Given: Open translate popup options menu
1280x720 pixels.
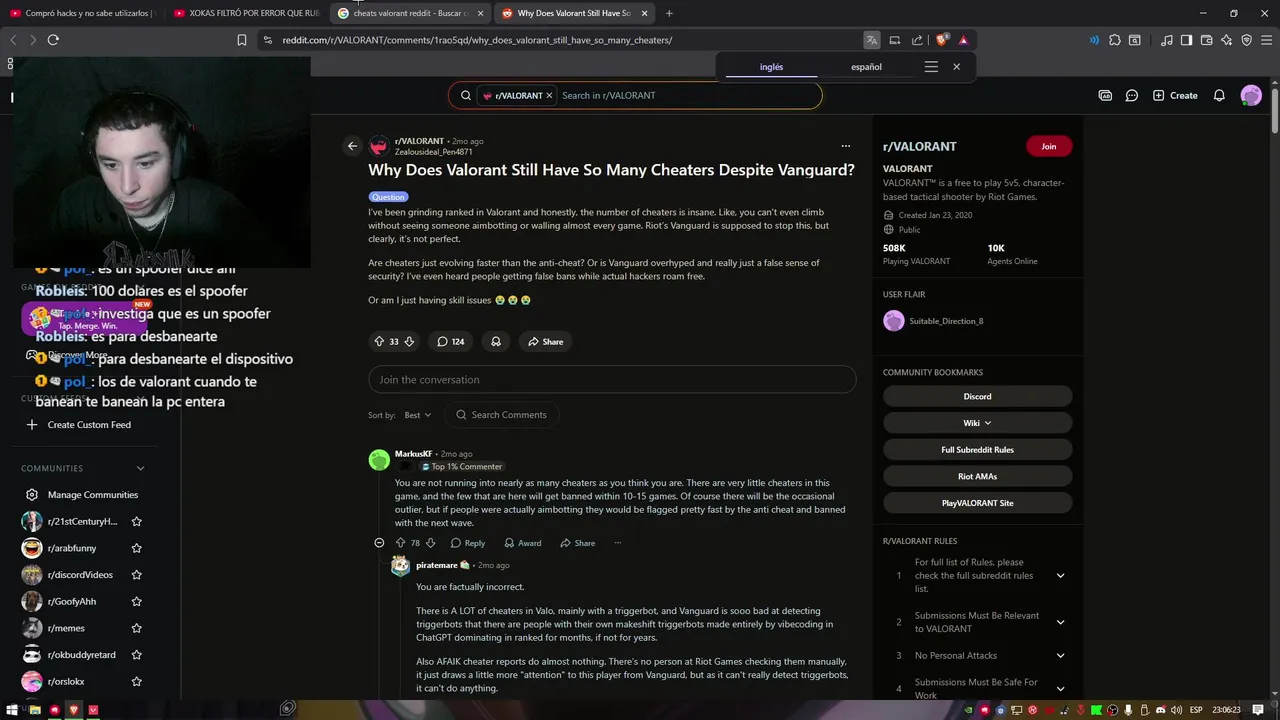Looking at the screenshot, I should tap(931, 67).
